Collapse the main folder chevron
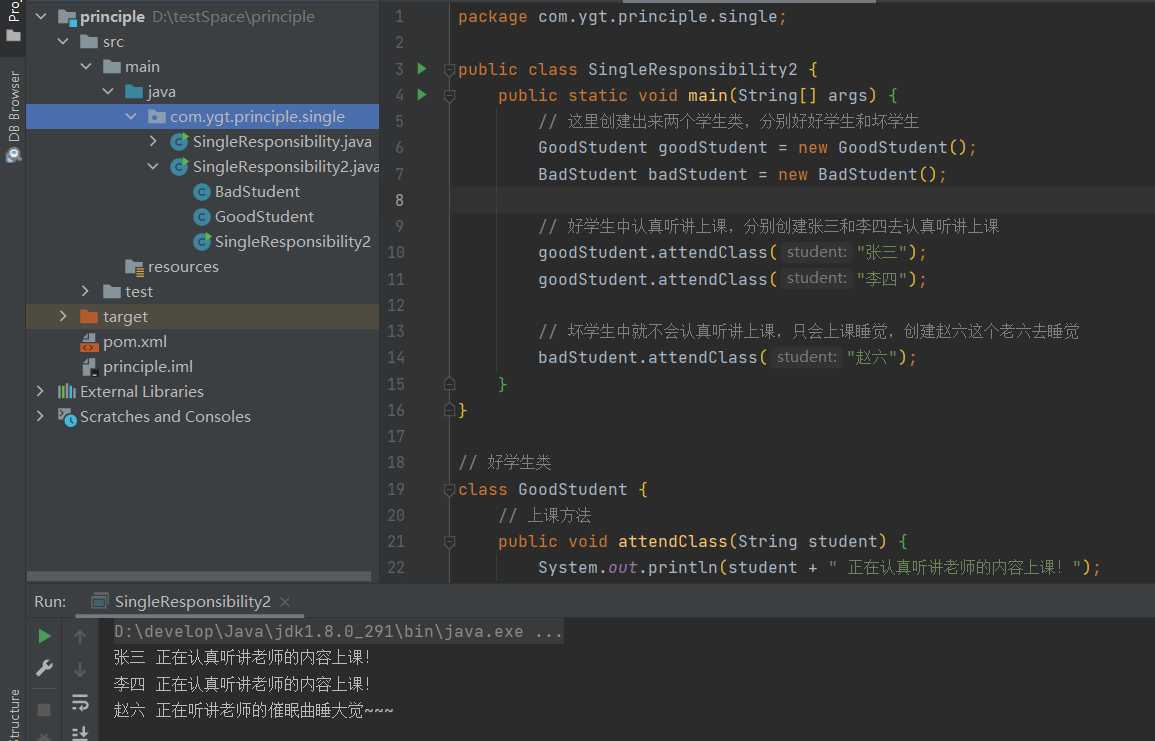 [x=86, y=66]
